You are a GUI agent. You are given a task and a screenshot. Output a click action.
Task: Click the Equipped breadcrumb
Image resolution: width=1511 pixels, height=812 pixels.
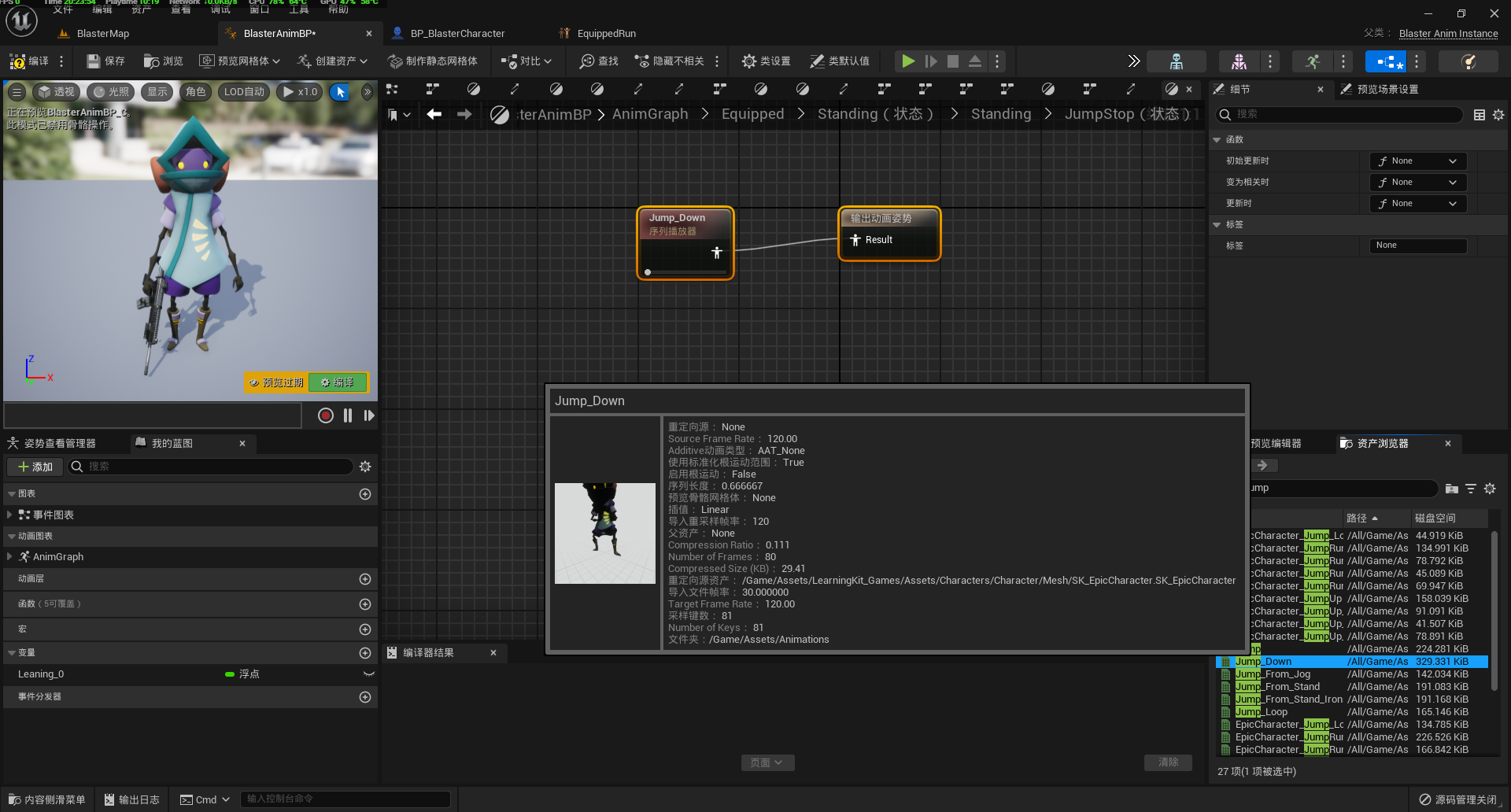(x=752, y=114)
